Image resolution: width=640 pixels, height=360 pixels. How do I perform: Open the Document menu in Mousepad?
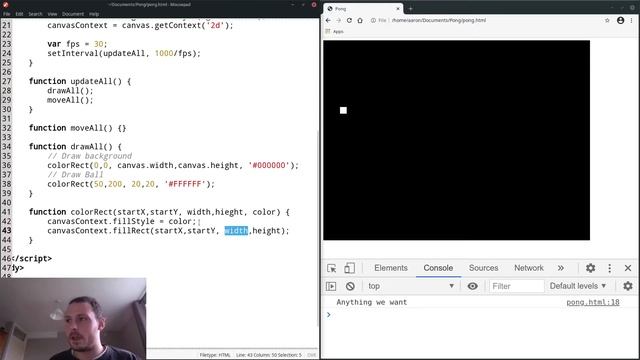[73, 14]
